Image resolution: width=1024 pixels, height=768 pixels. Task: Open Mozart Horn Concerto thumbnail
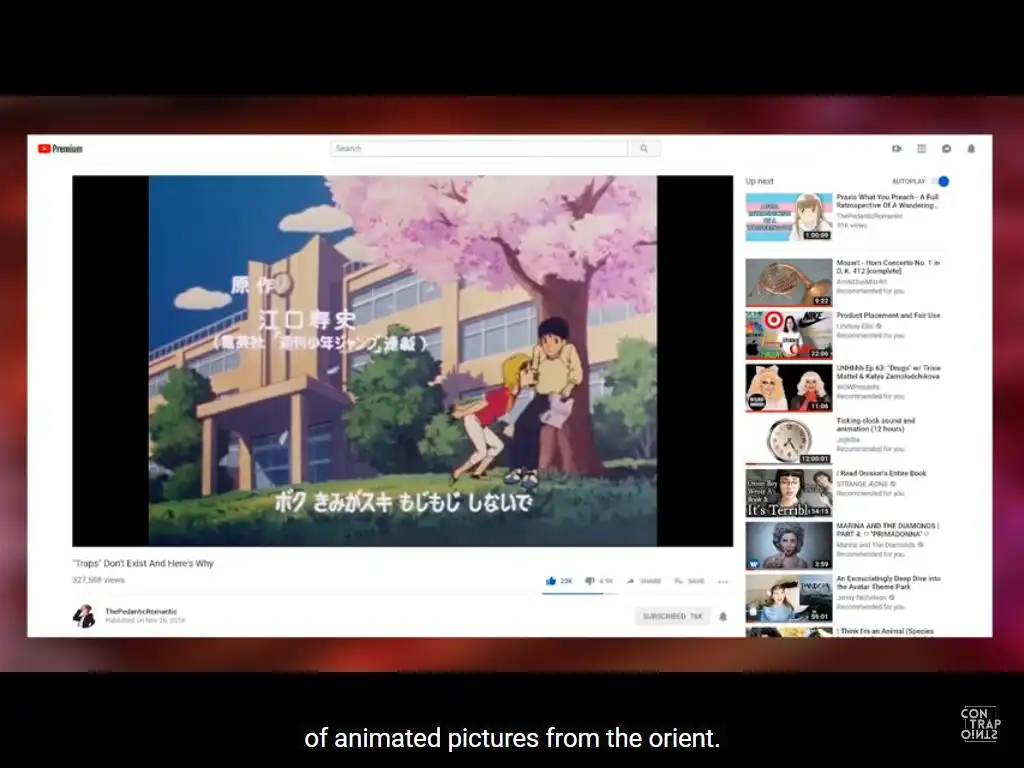[789, 283]
